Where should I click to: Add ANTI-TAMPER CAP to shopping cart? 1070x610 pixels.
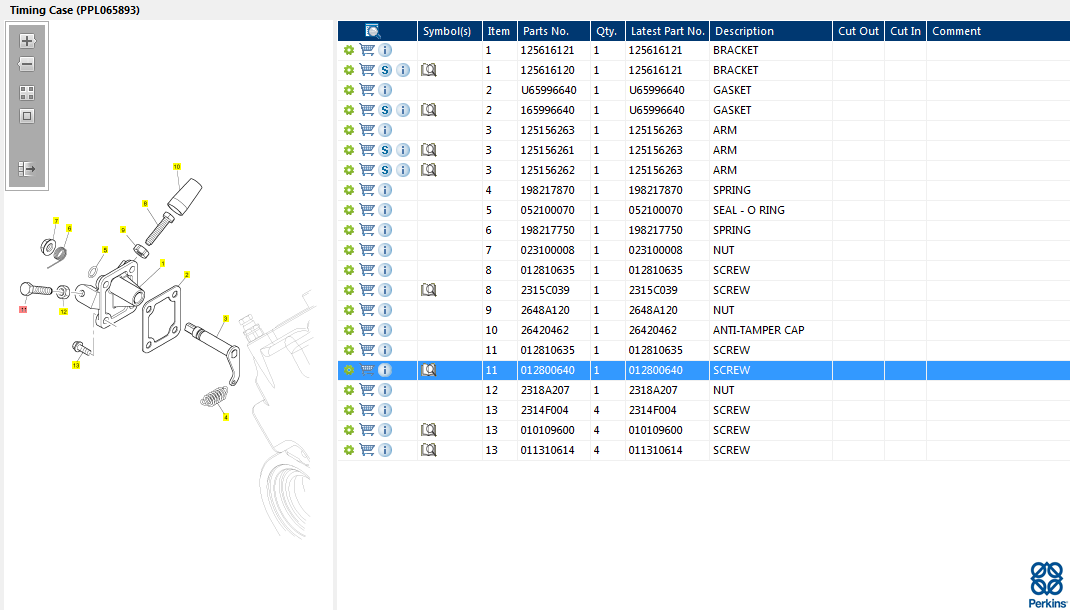pos(367,330)
